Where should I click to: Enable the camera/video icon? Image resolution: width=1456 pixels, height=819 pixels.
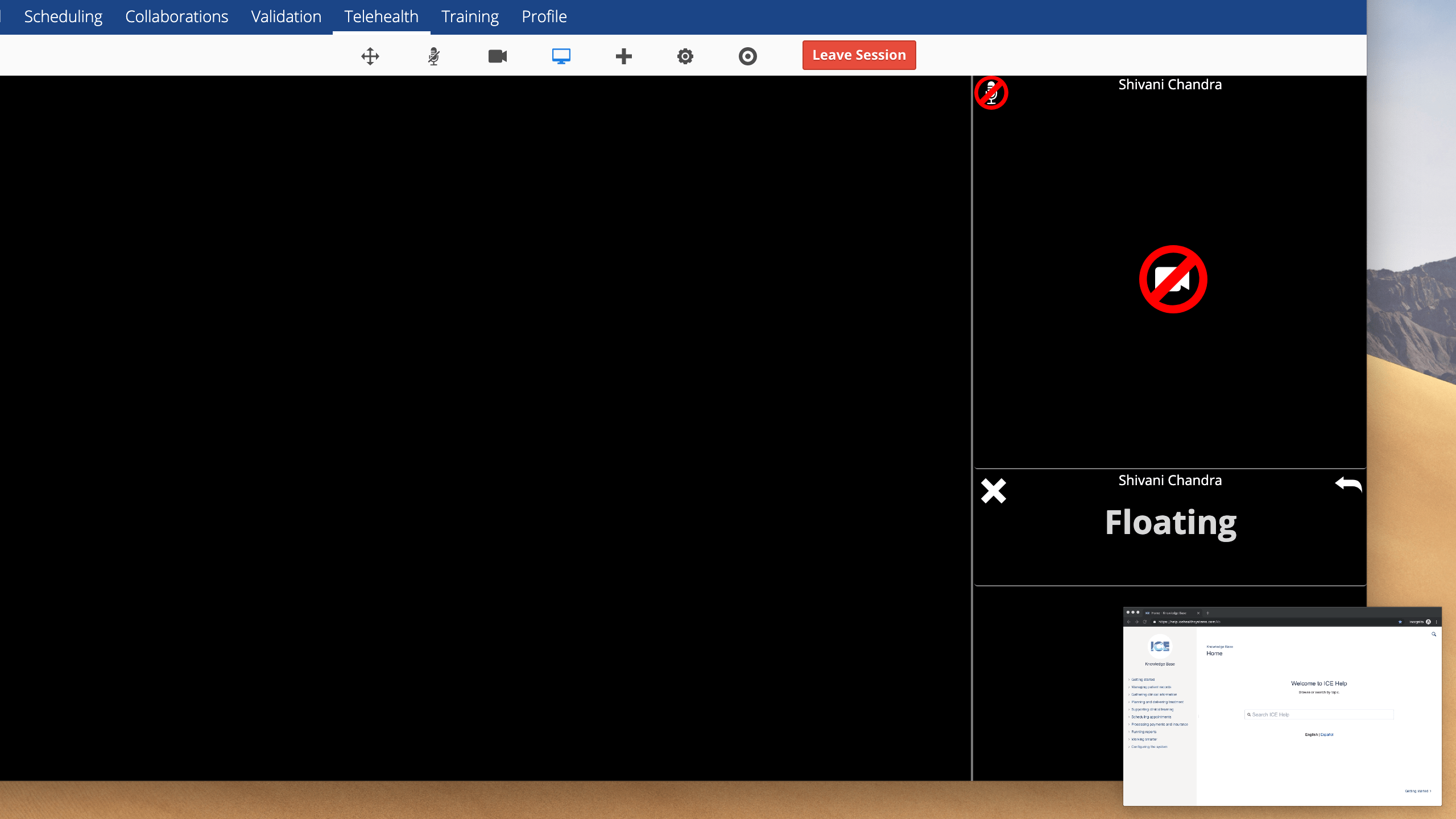(x=497, y=56)
